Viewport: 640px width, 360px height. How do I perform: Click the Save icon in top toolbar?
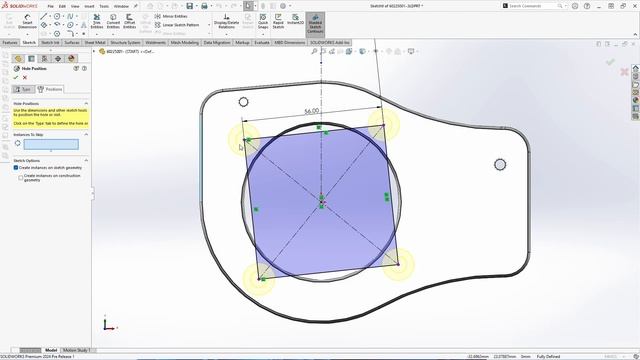click(189, 6)
